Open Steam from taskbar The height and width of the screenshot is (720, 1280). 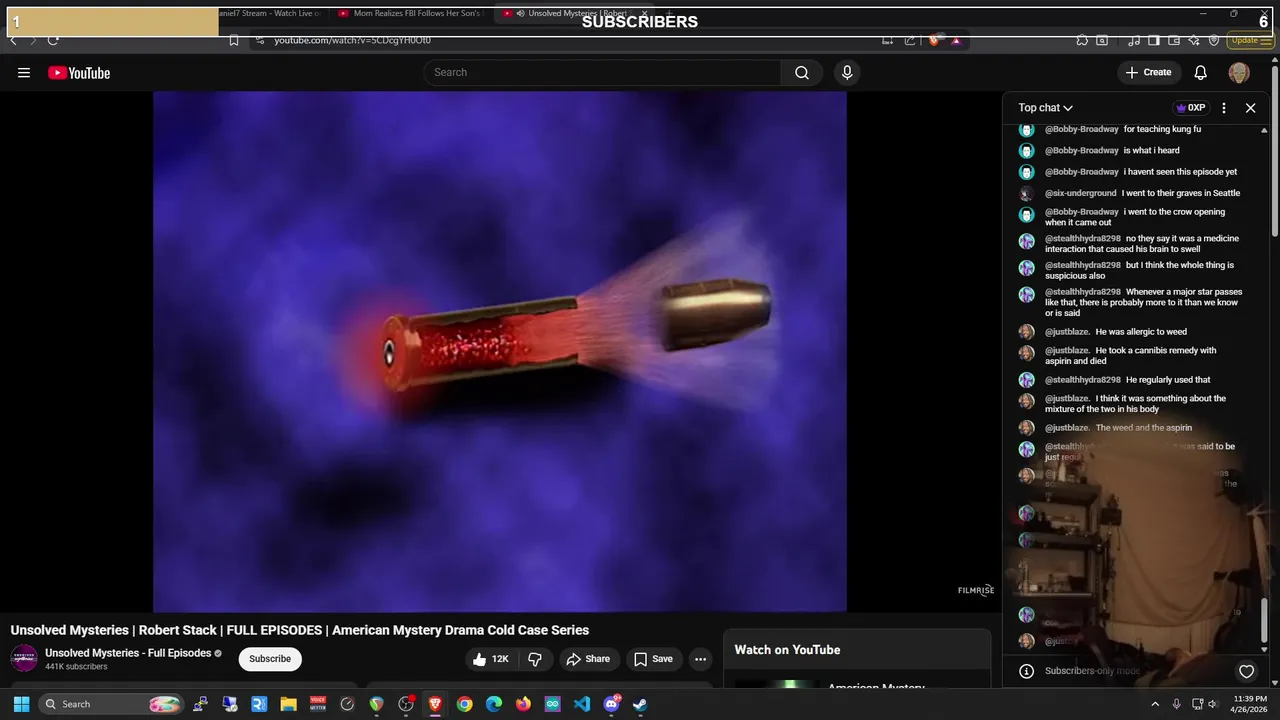pyautogui.click(x=640, y=704)
